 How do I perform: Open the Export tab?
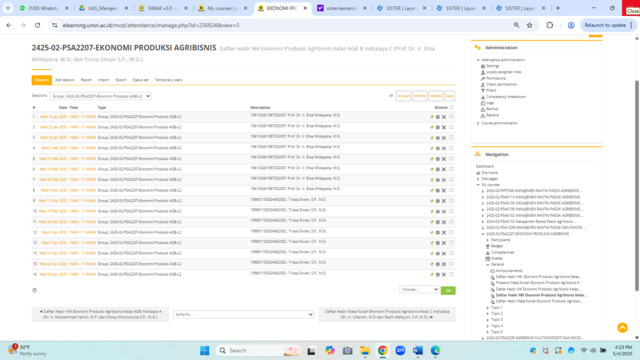click(x=121, y=80)
